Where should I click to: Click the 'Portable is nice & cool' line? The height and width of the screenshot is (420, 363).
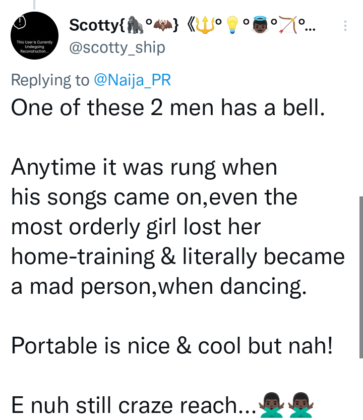tap(172, 345)
